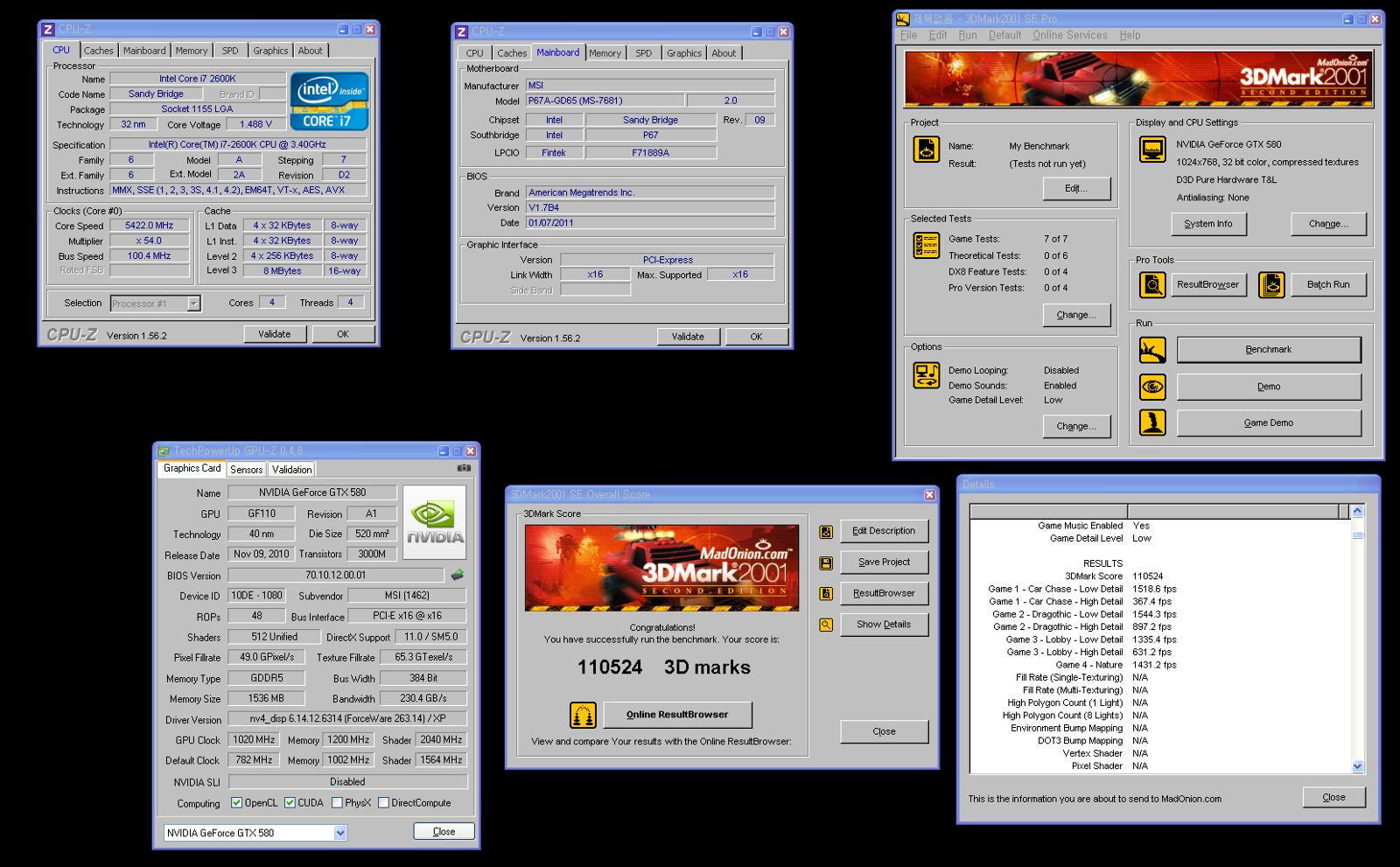Click the GPU Name field in GPU-Z
The width and height of the screenshot is (1400, 867).
[312, 493]
